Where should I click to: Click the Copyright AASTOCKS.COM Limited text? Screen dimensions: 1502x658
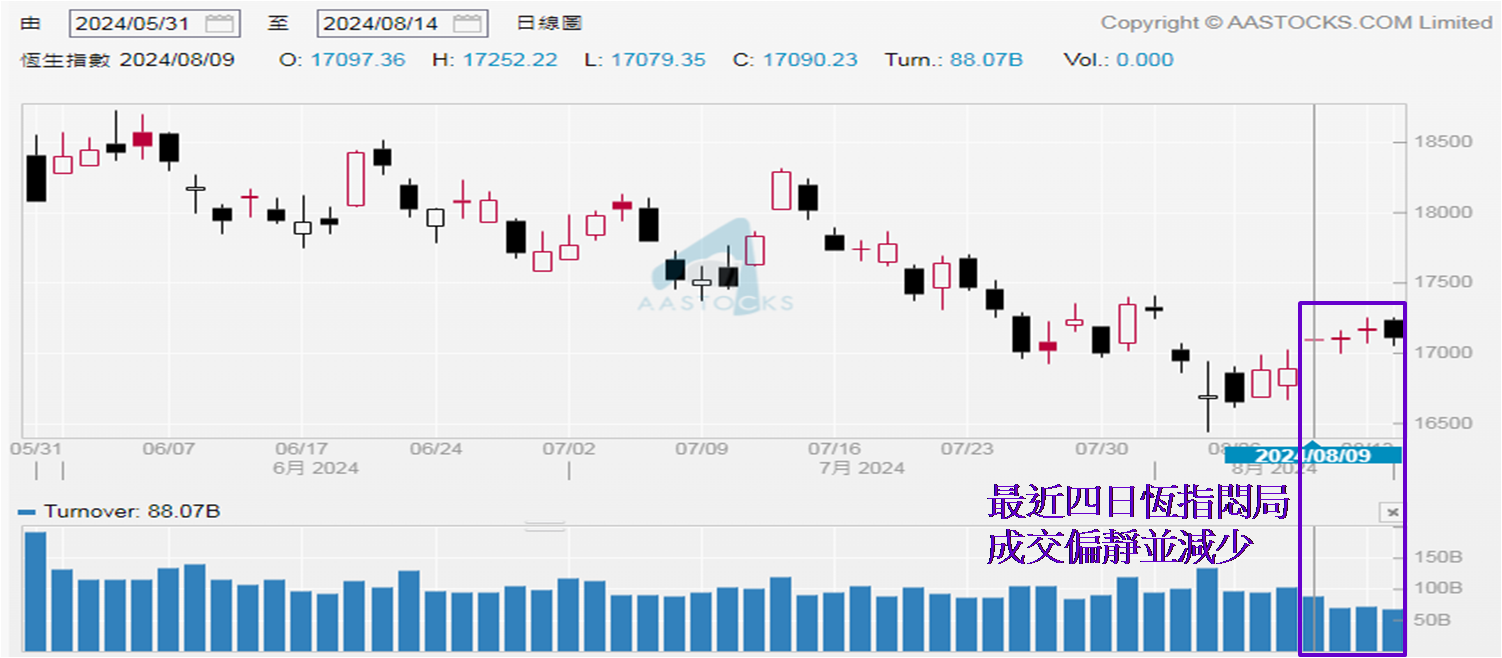click(x=1296, y=22)
